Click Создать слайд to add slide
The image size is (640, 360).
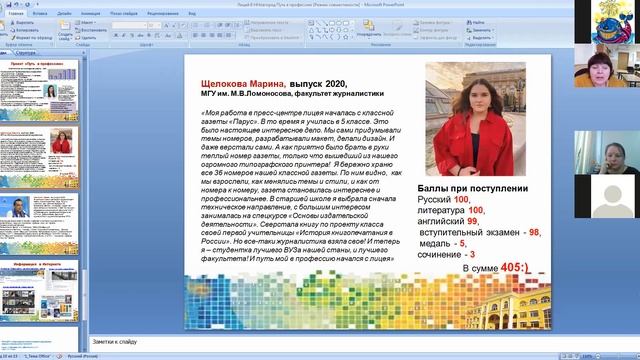[x=65, y=30]
